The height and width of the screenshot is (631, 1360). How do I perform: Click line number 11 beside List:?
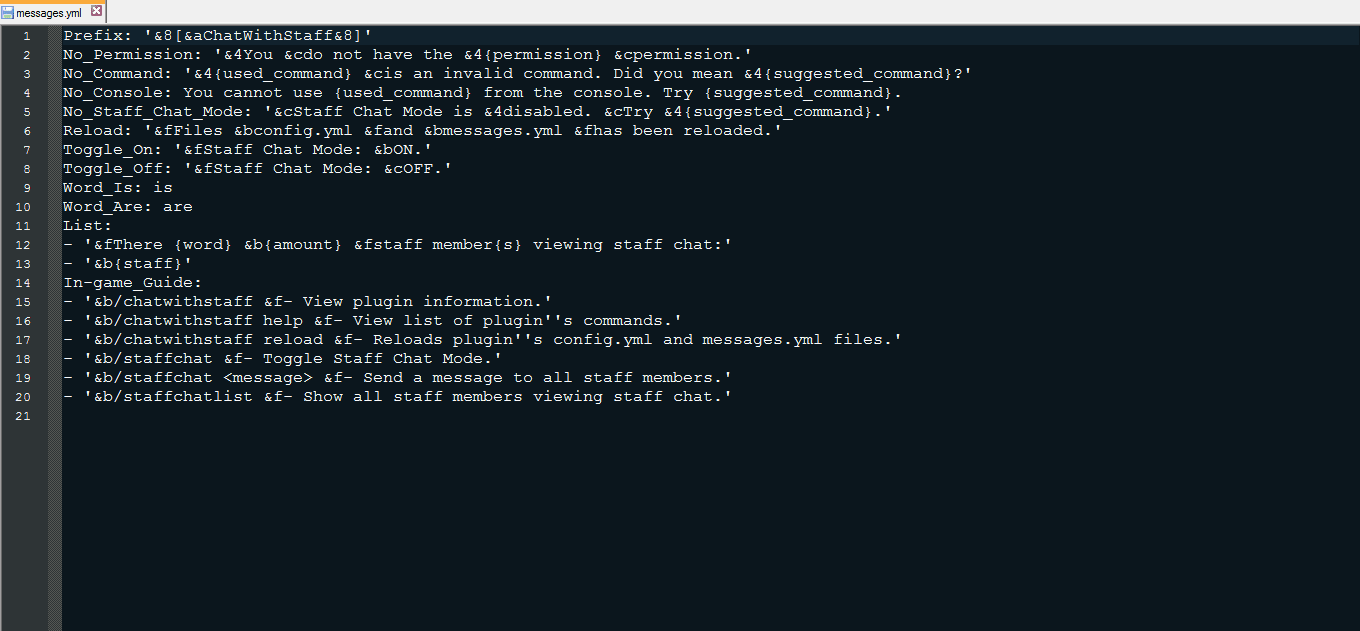point(25,226)
